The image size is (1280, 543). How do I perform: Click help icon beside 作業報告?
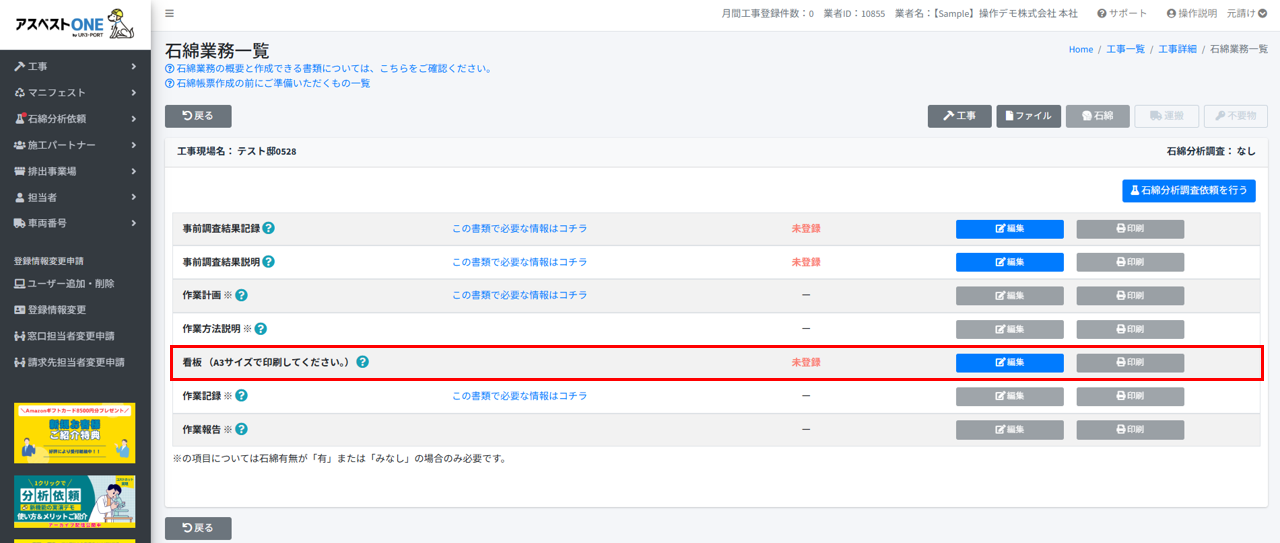coord(241,430)
